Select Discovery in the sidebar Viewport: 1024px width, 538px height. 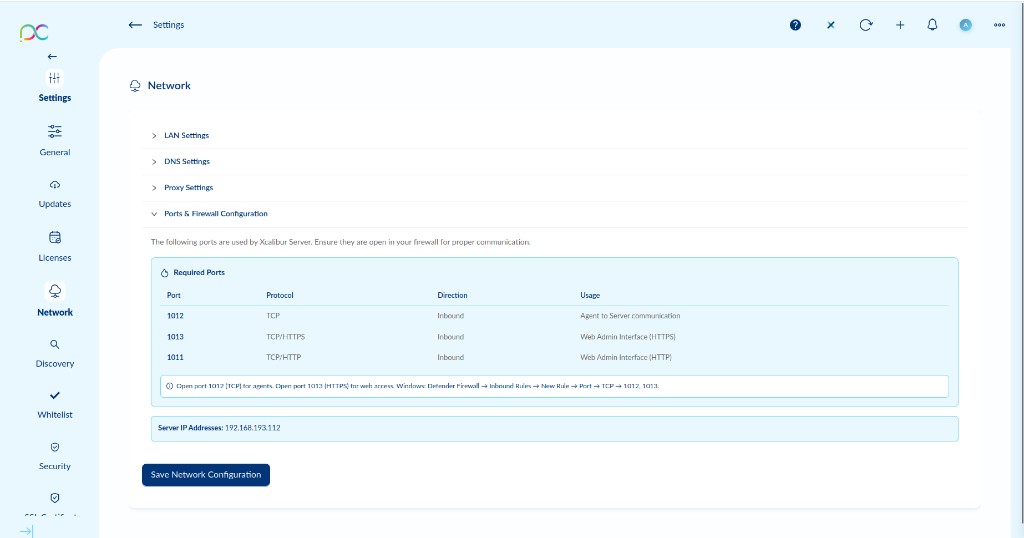point(55,352)
